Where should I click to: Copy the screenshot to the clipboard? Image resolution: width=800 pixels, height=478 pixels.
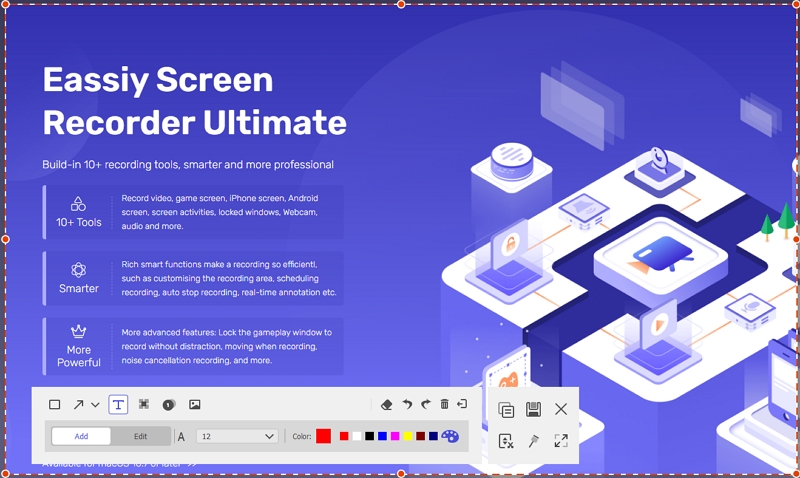click(506, 410)
